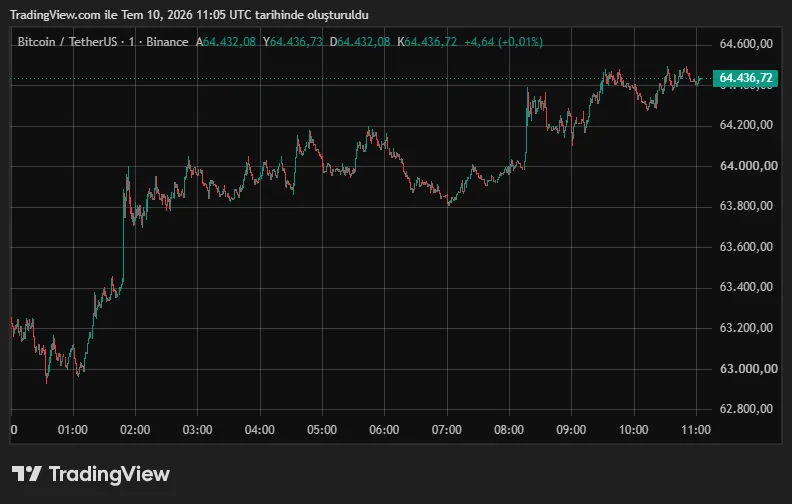Click the open value A64.432,08

click(226, 42)
